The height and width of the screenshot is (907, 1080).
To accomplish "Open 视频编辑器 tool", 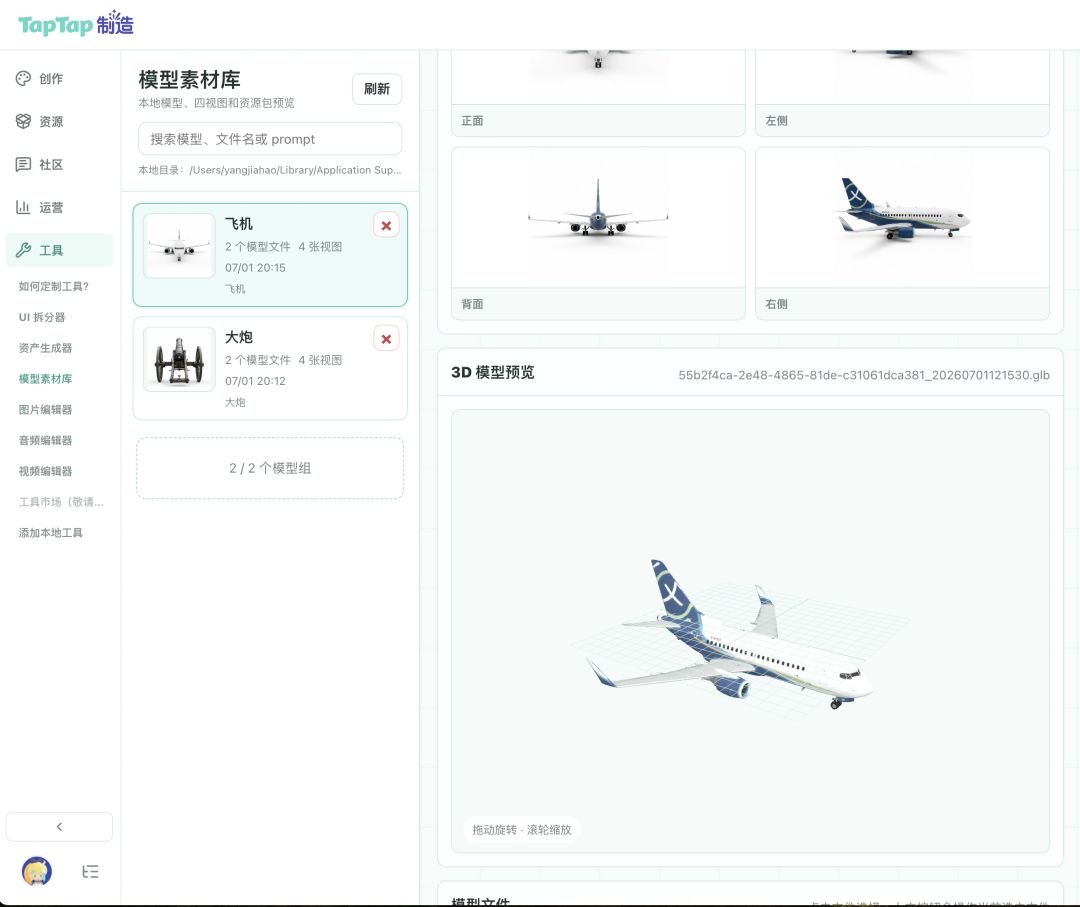I will coord(45,471).
